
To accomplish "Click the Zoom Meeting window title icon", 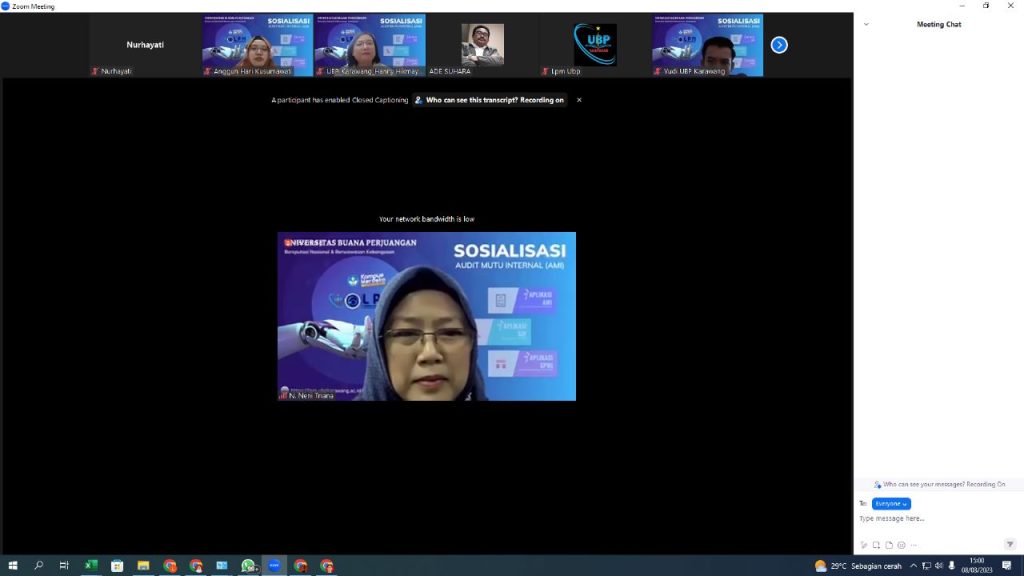I will pos(5,6).
